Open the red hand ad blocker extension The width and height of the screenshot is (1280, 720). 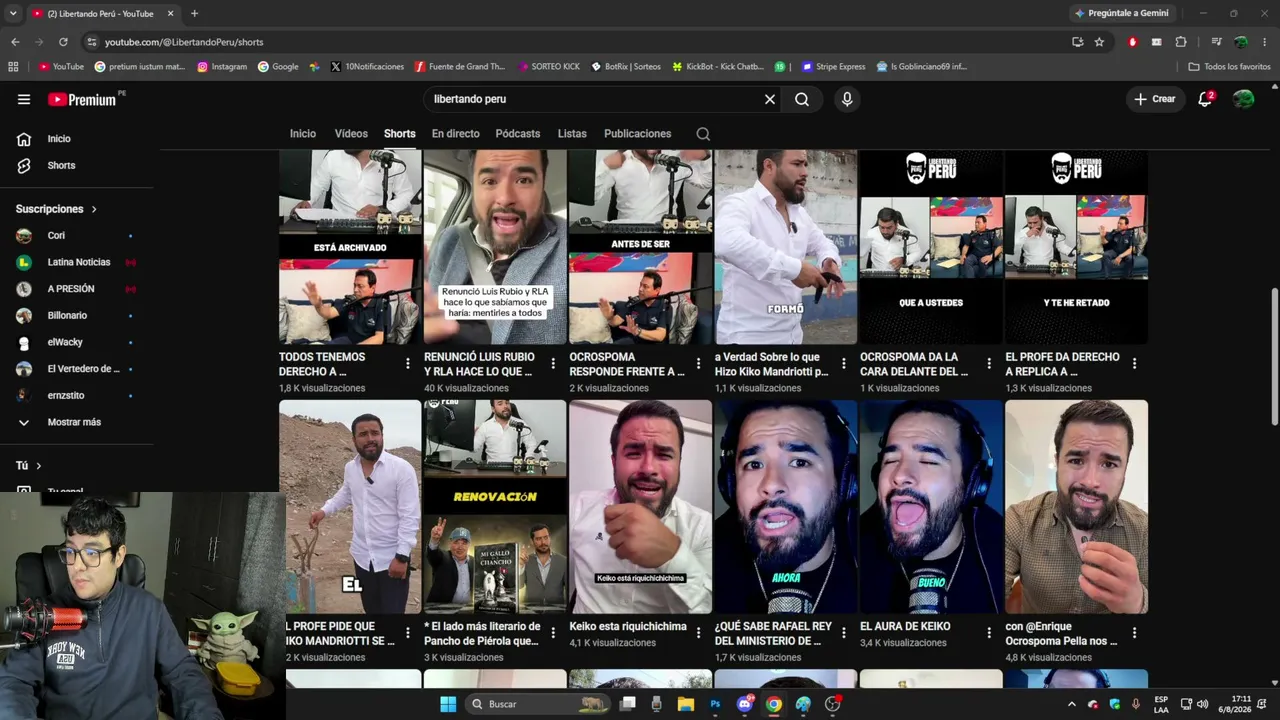pos(1132,42)
